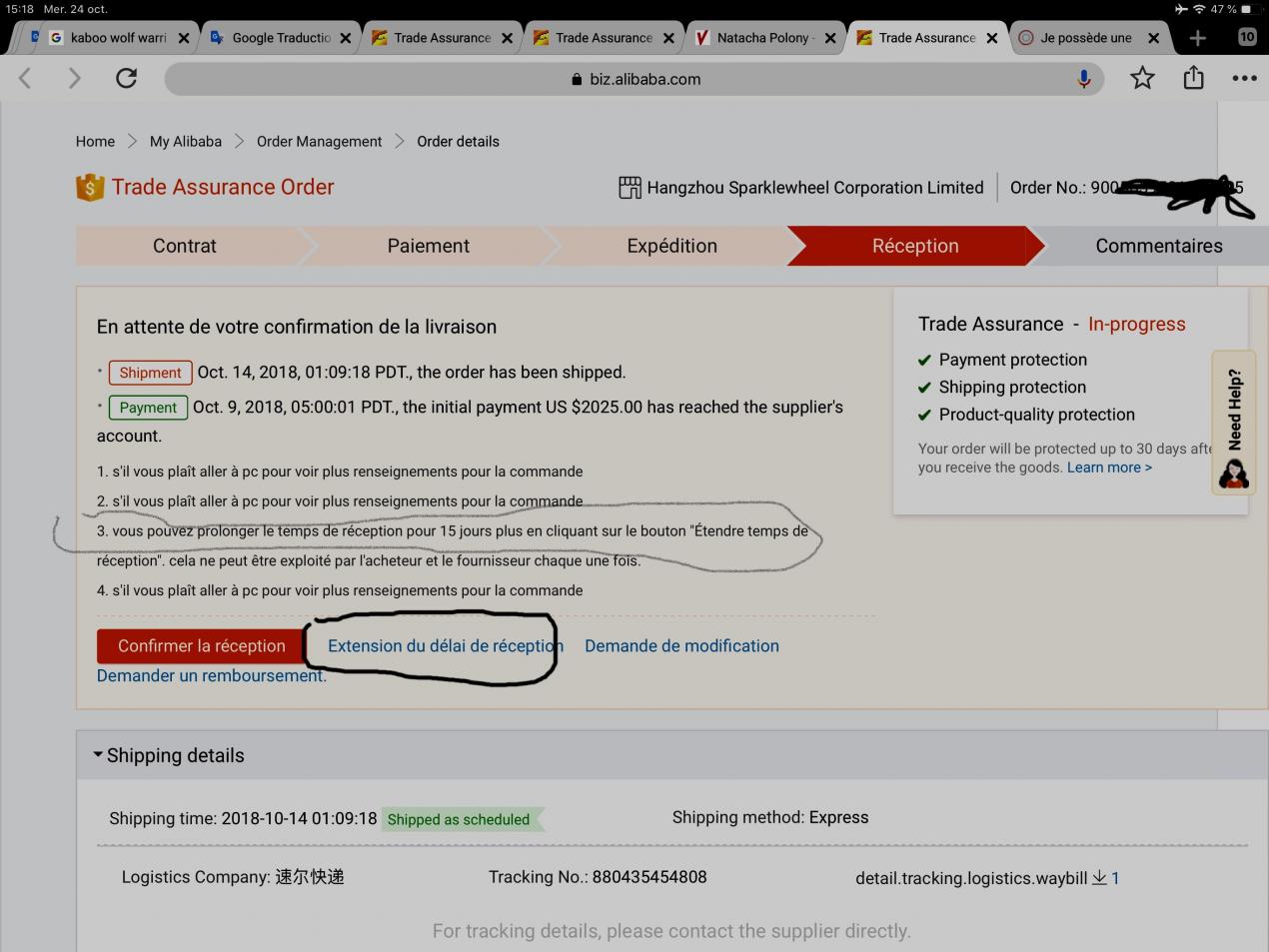
Task: Collapse the Shipping details section
Action: [x=98, y=755]
